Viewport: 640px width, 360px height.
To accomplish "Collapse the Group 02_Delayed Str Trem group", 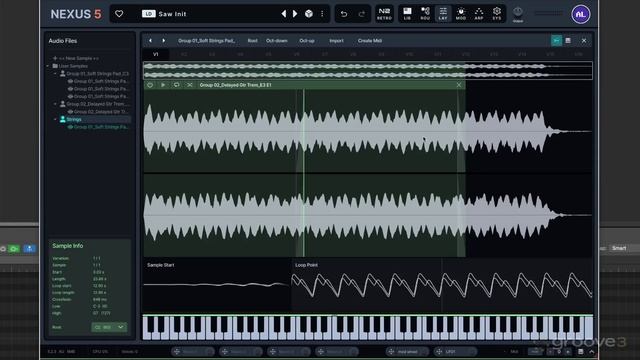I will [x=56, y=104].
